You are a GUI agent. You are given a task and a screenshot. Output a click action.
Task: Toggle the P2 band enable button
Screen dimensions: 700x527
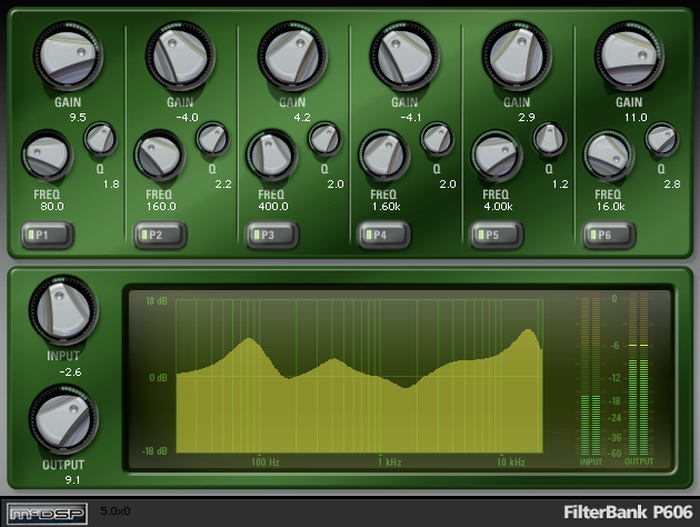point(160,235)
